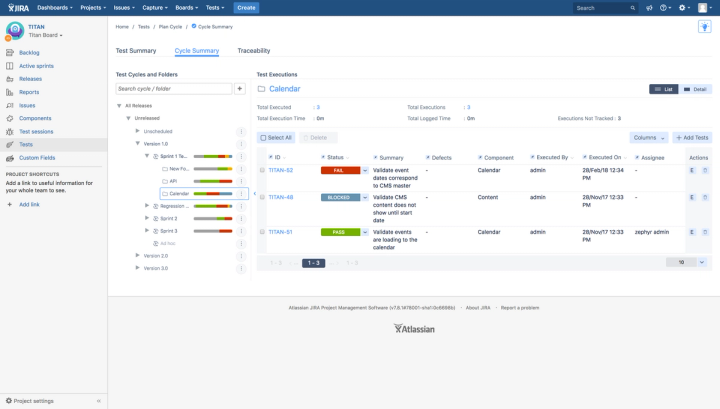Open Test sessions in the sidebar
Screen dimensions: 720x409
pos(36,131)
